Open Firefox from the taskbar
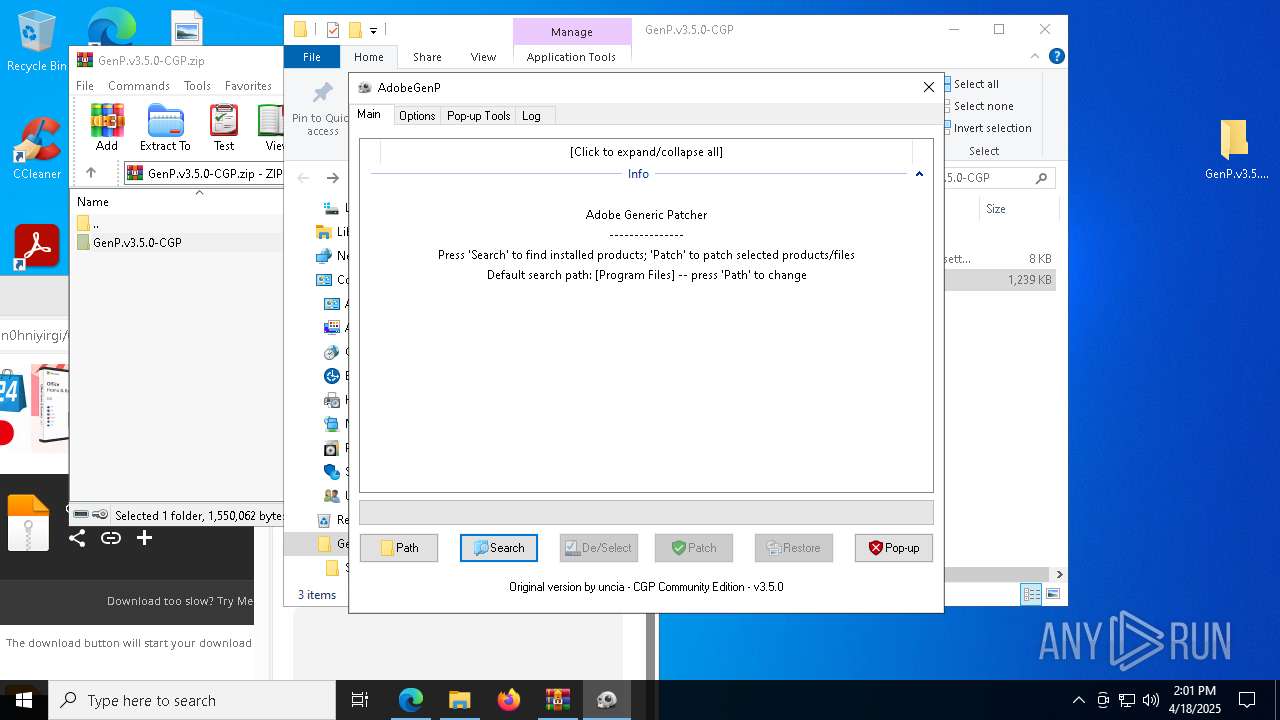1280x720 pixels. (x=509, y=700)
